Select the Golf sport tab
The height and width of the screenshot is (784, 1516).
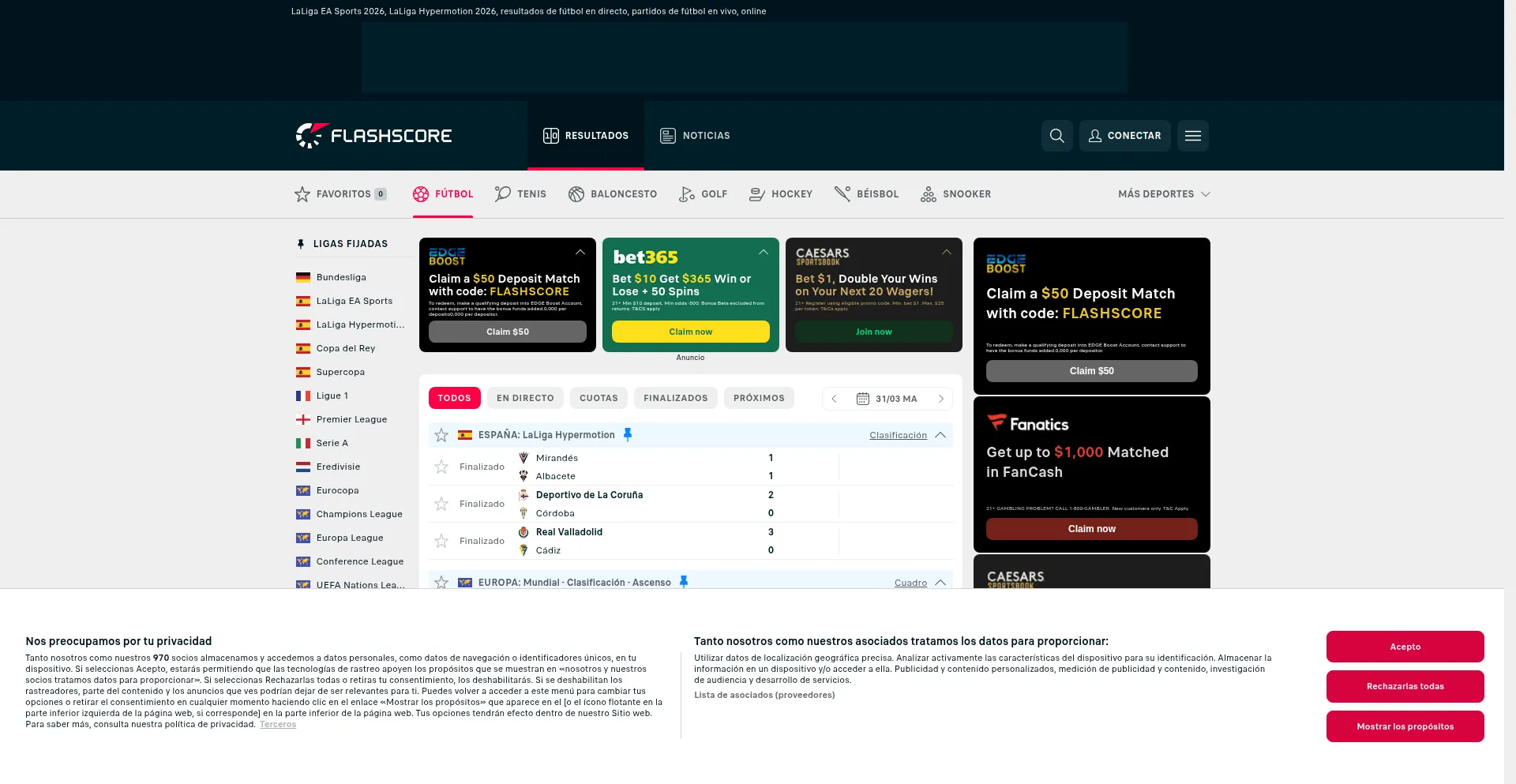(x=704, y=194)
